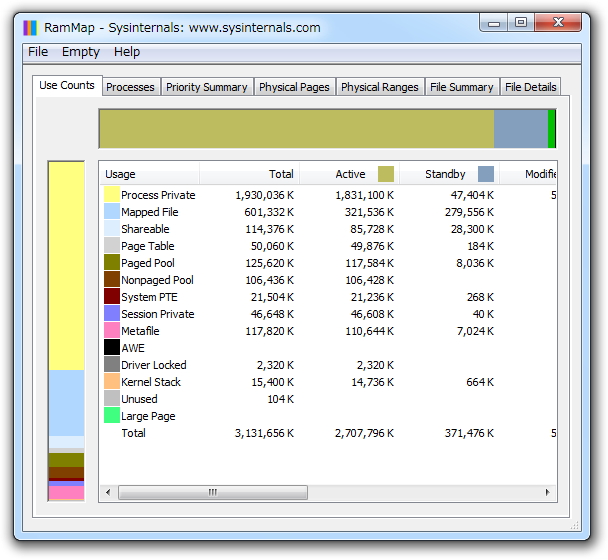Click the Usage column header

[x=149, y=174]
